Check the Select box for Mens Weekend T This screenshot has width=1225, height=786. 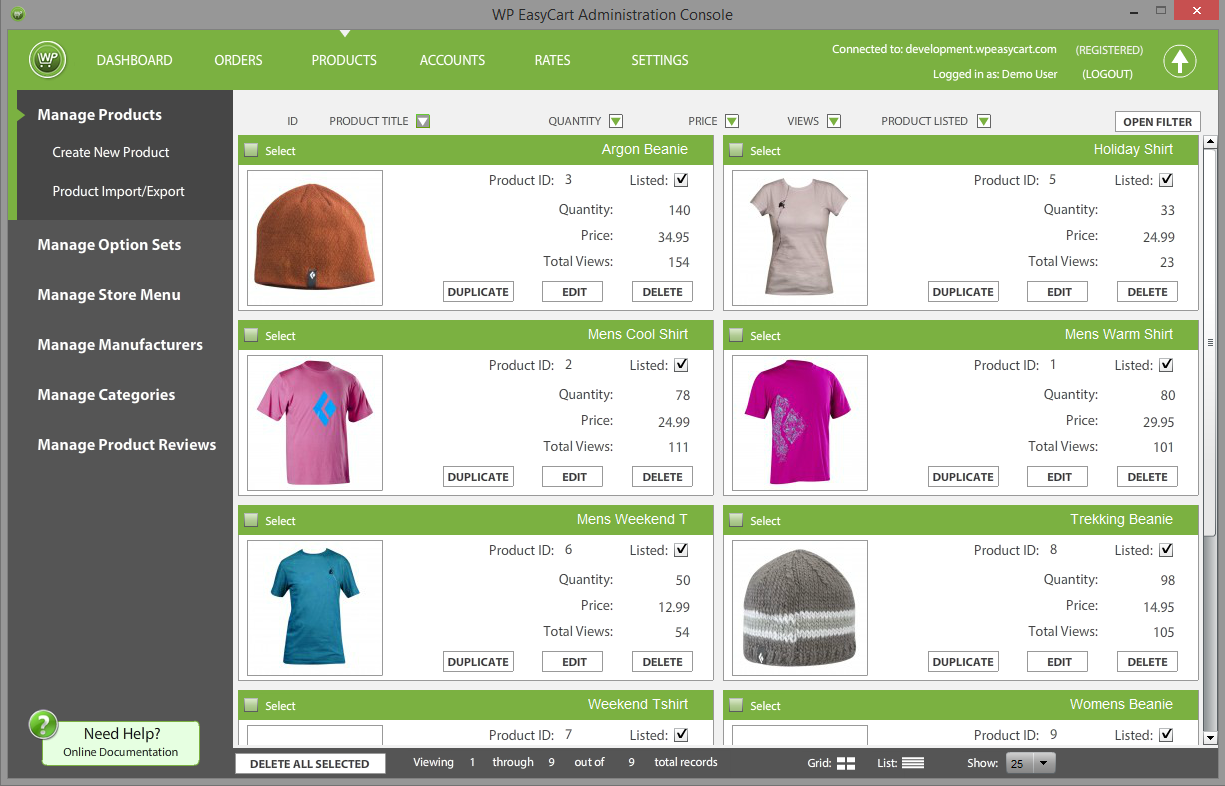click(x=251, y=520)
